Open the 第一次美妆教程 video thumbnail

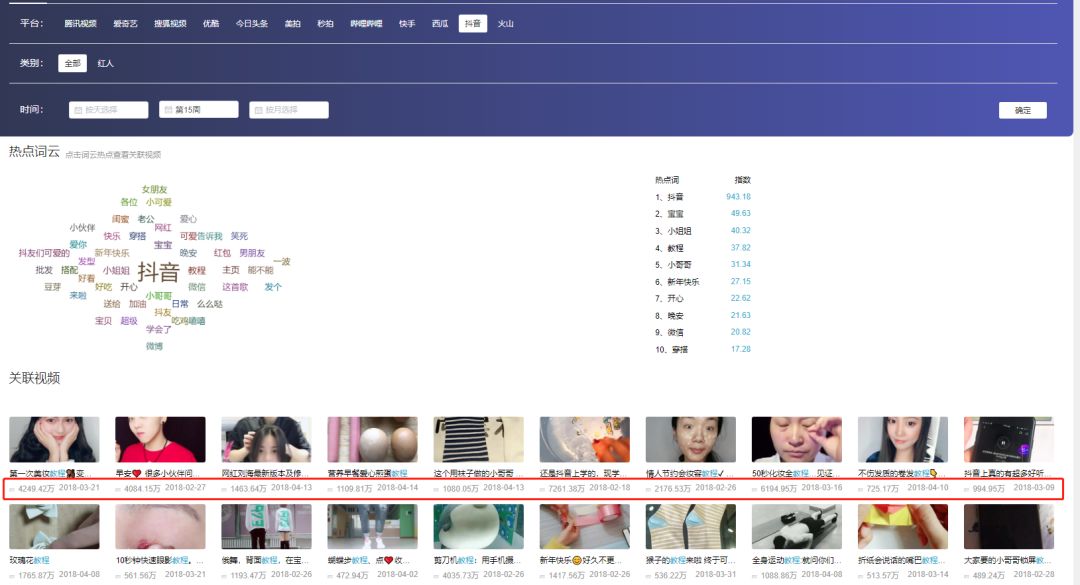point(54,439)
